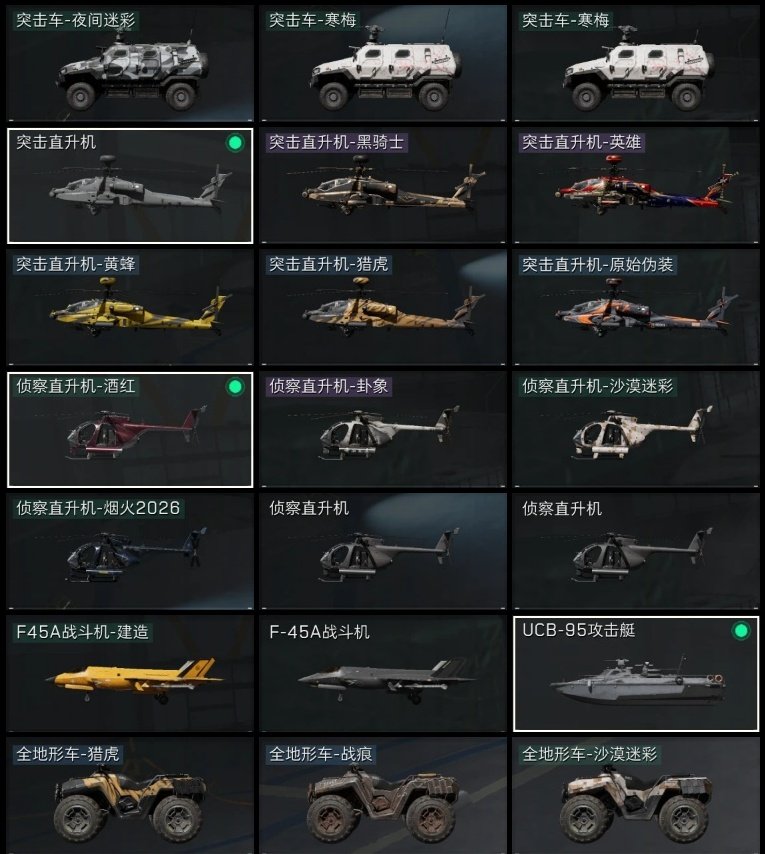Select the yellow 突击直升机-黄蜂 skin
765x854 pixels.
(130, 307)
